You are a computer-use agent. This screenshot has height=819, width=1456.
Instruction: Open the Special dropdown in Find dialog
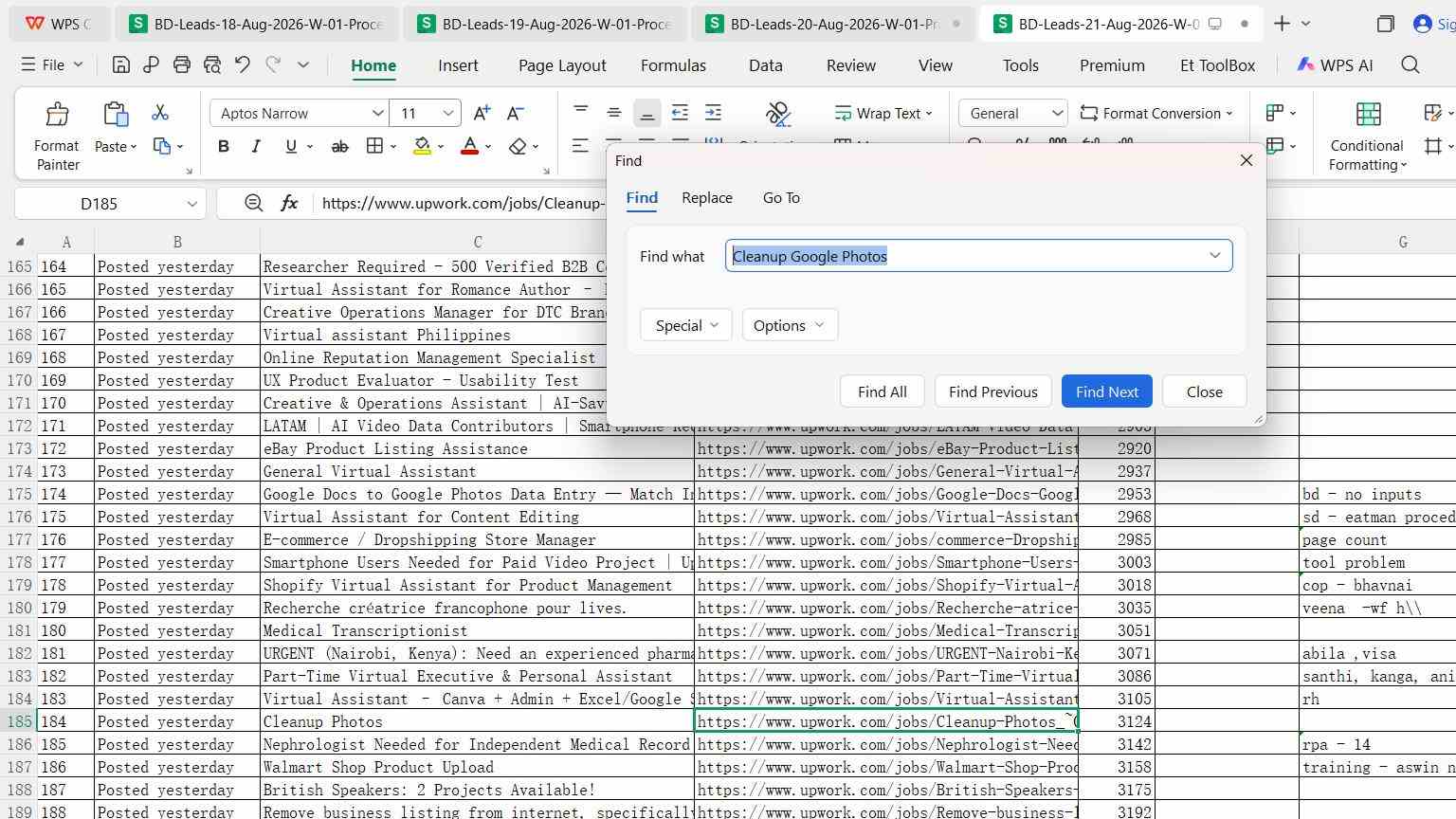(x=686, y=325)
